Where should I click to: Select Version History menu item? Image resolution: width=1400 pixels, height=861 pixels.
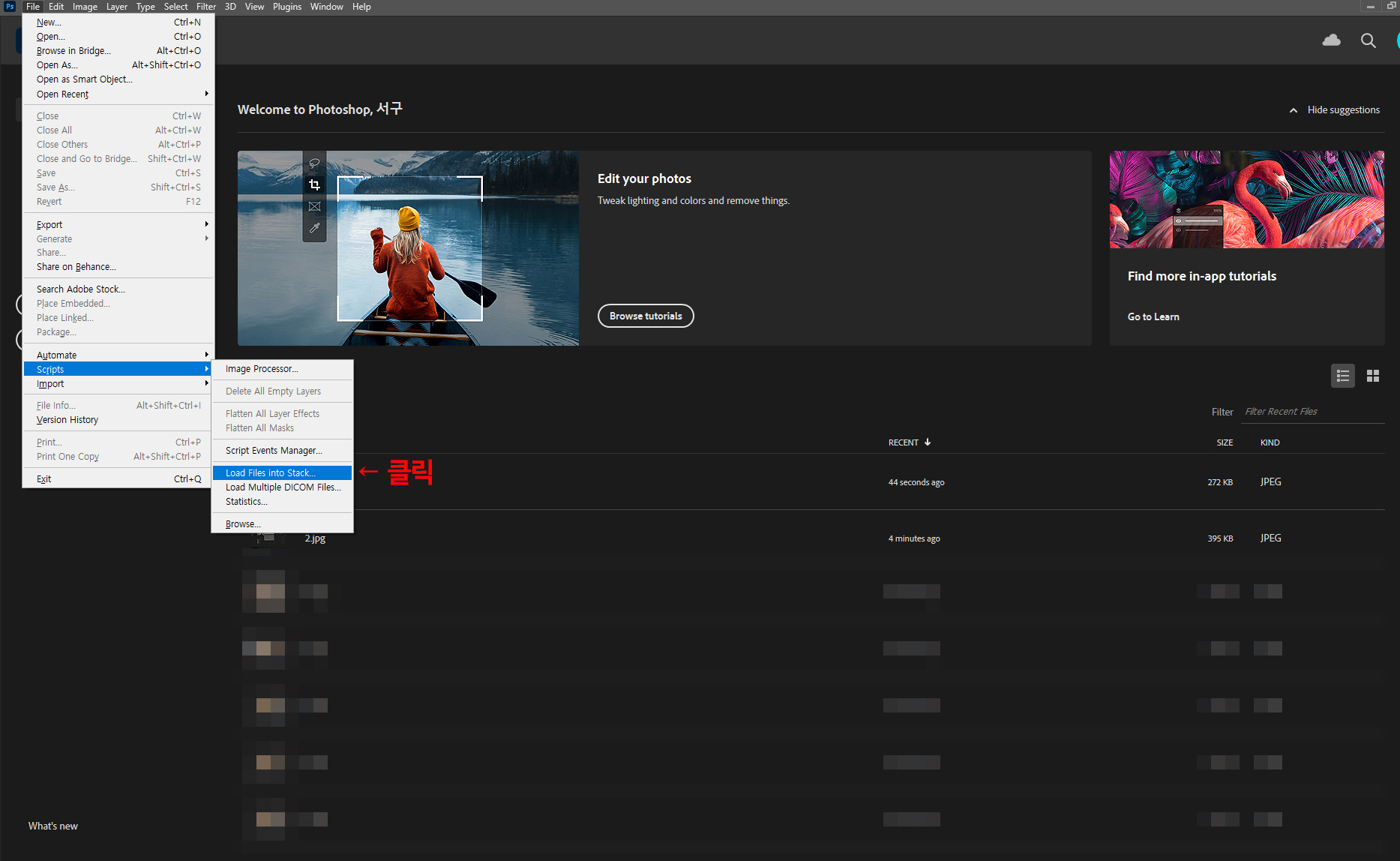point(118,420)
